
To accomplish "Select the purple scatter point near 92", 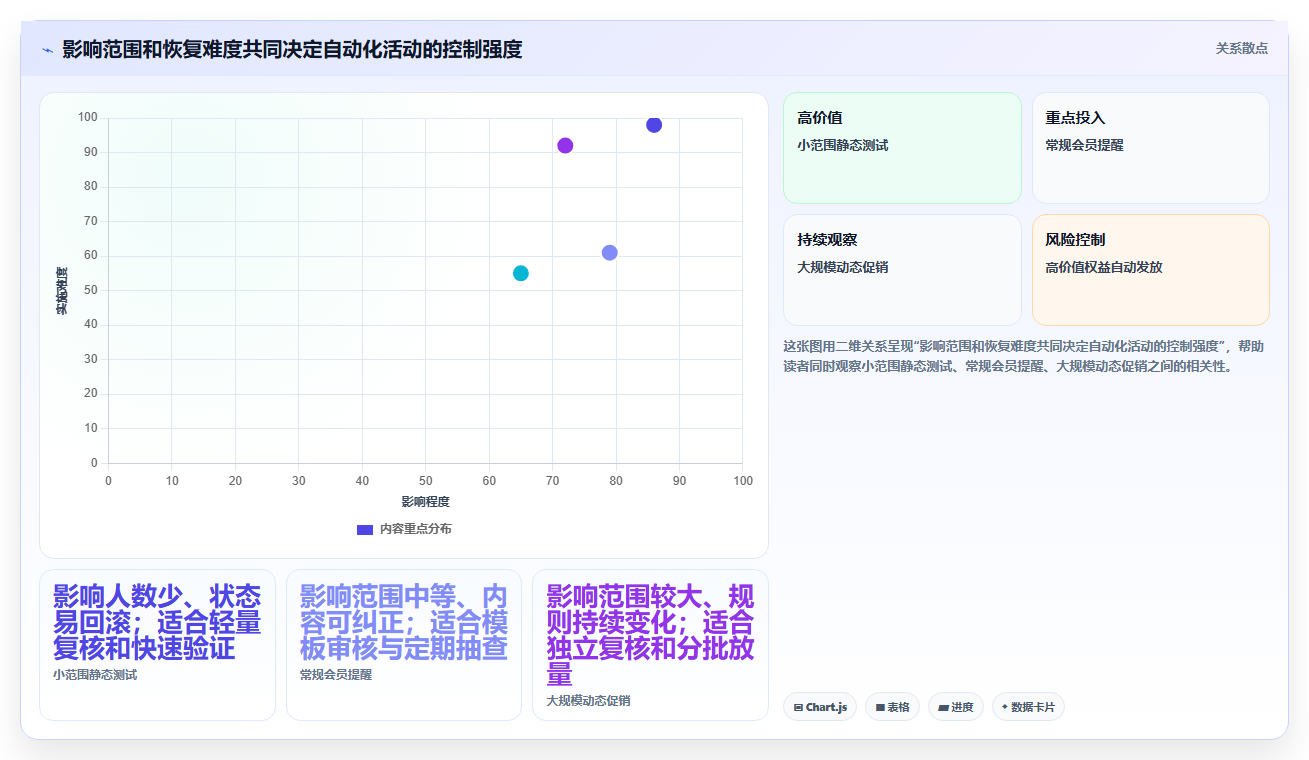I will (565, 146).
